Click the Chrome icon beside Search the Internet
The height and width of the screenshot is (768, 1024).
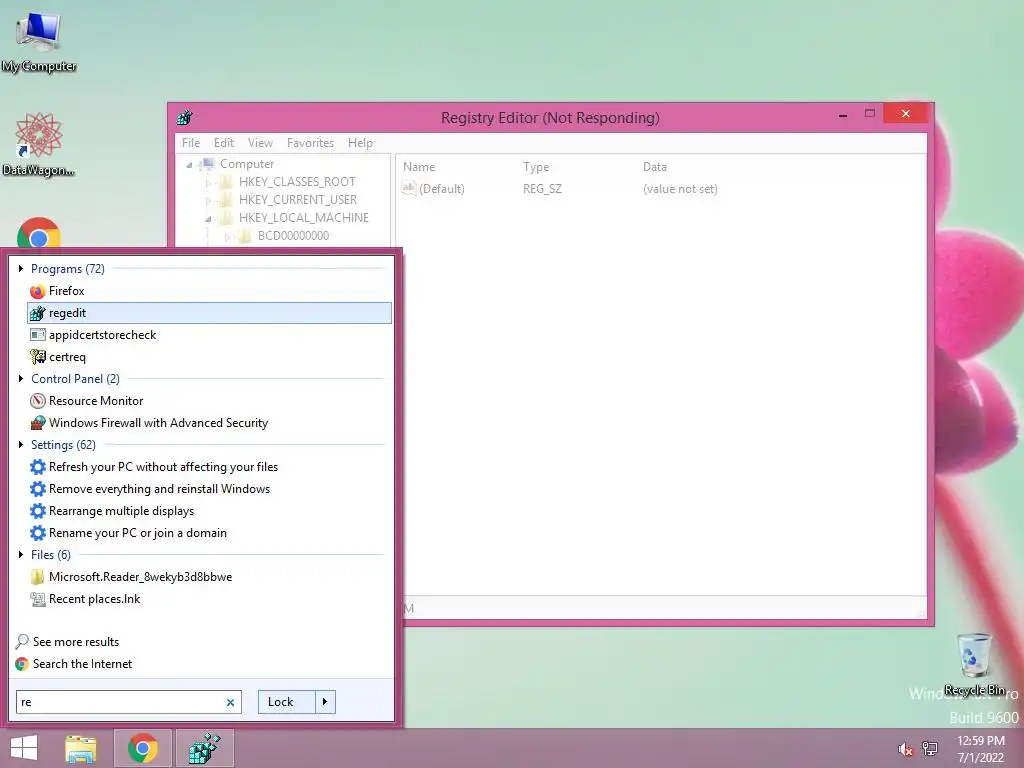[x=22, y=664]
